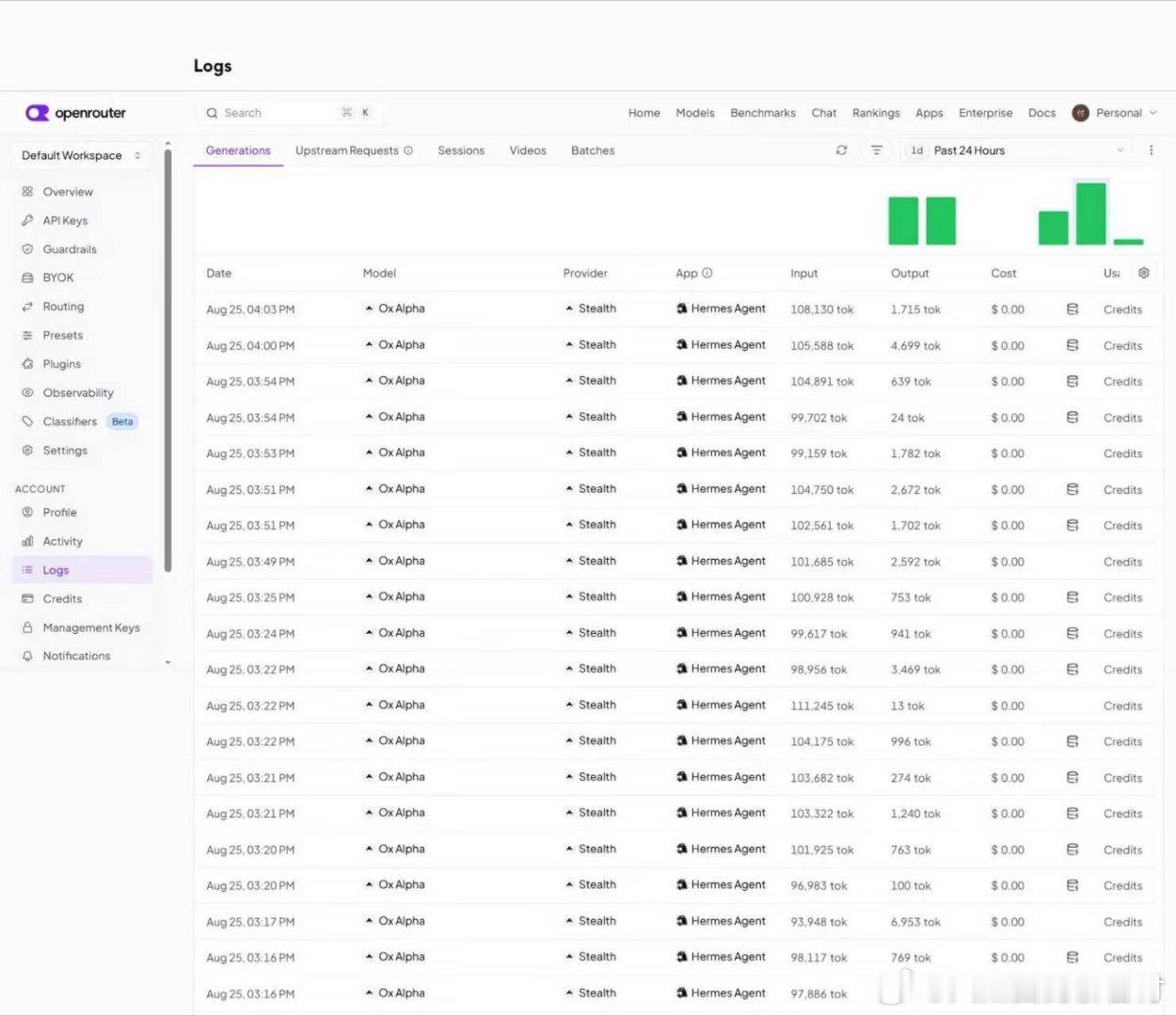Image resolution: width=1176 pixels, height=1016 pixels.
Task: Switch to the Videos tab
Action: tap(528, 151)
